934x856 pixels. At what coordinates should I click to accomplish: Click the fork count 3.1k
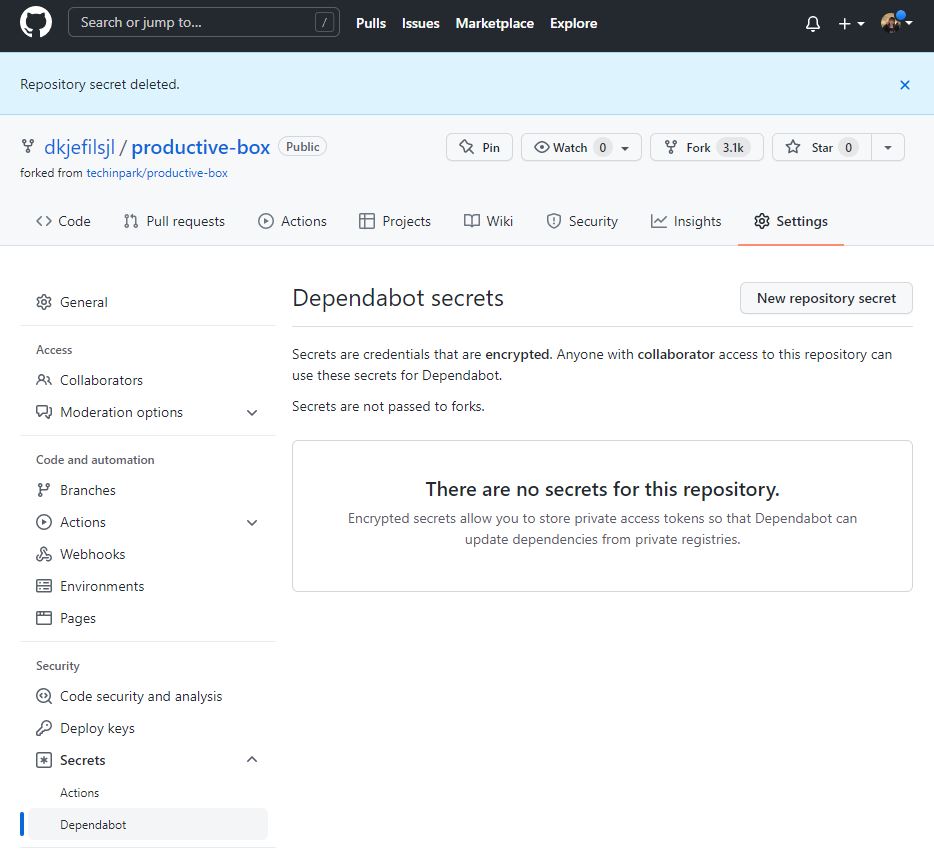point(733,147)
